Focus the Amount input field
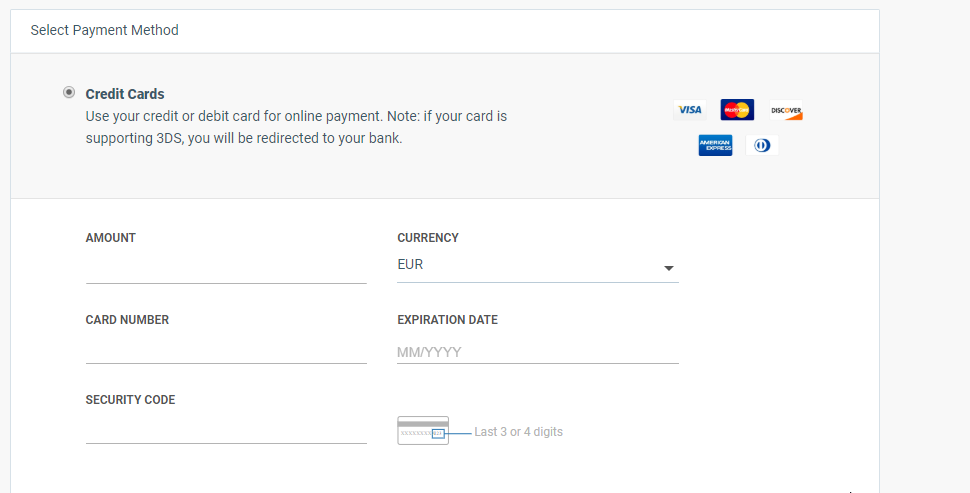Viewport: 970px width, 493px height. [226, 269]
